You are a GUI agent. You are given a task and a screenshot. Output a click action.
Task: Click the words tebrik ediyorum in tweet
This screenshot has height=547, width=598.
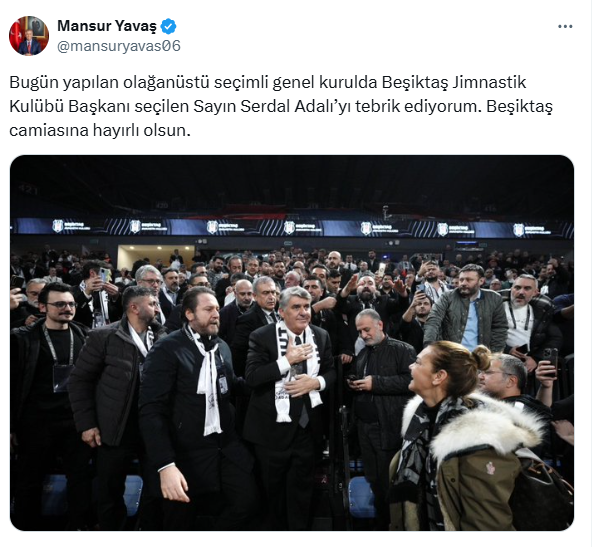click(x=416, y=107)
